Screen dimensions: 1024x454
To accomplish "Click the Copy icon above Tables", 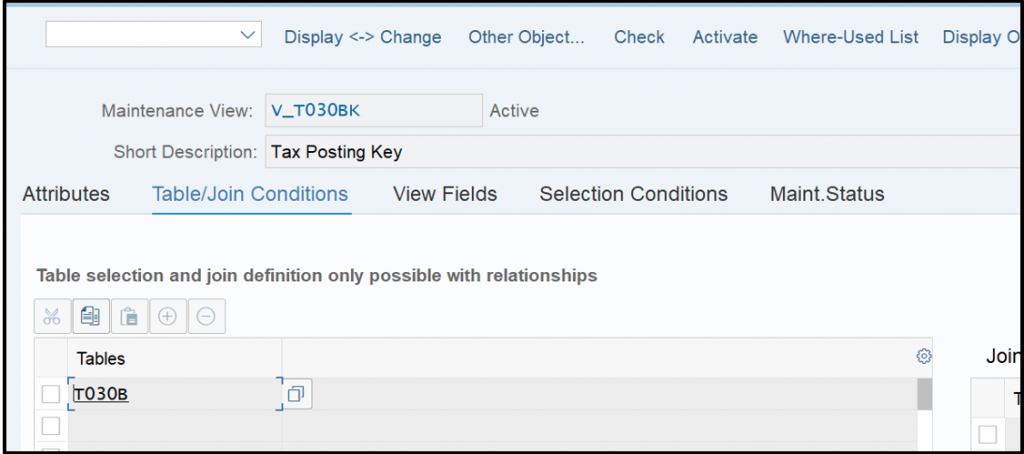I will pyautogui.click(x=91, y=317).
